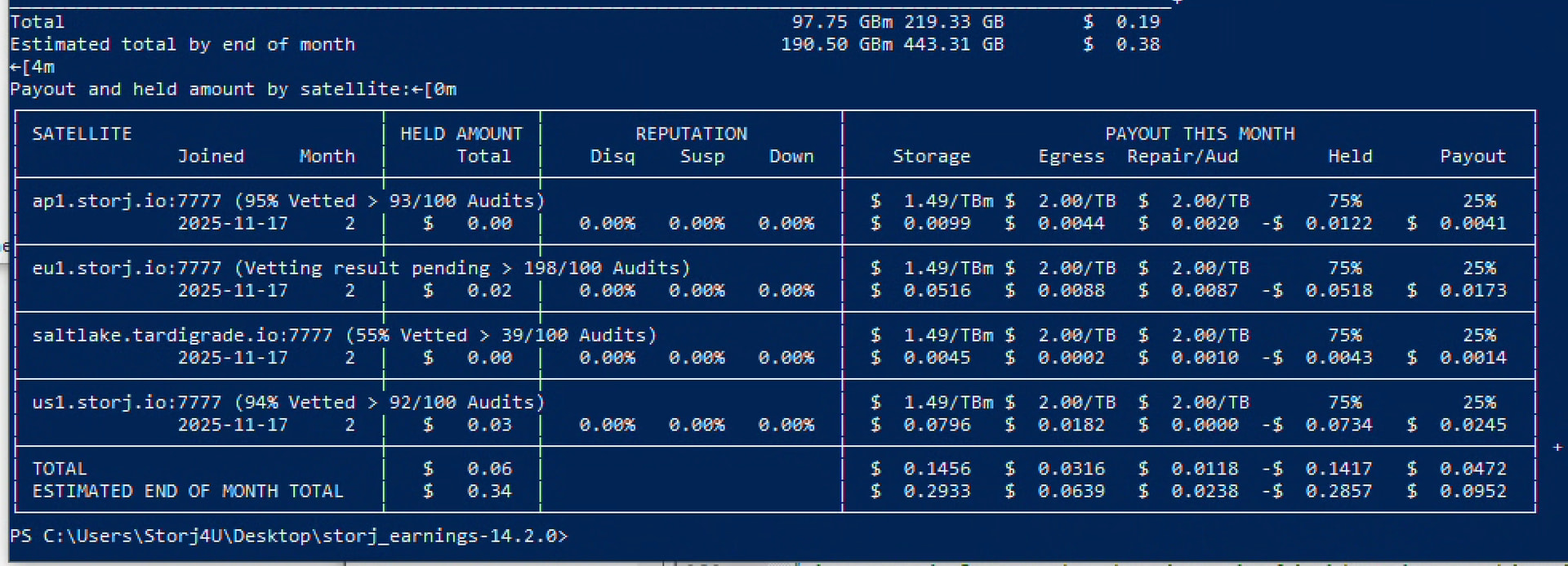The height and width of the screenshot is (566, 1568).
Task: Click the Repair/Aud sub-column header
Action: (1182, 156)
